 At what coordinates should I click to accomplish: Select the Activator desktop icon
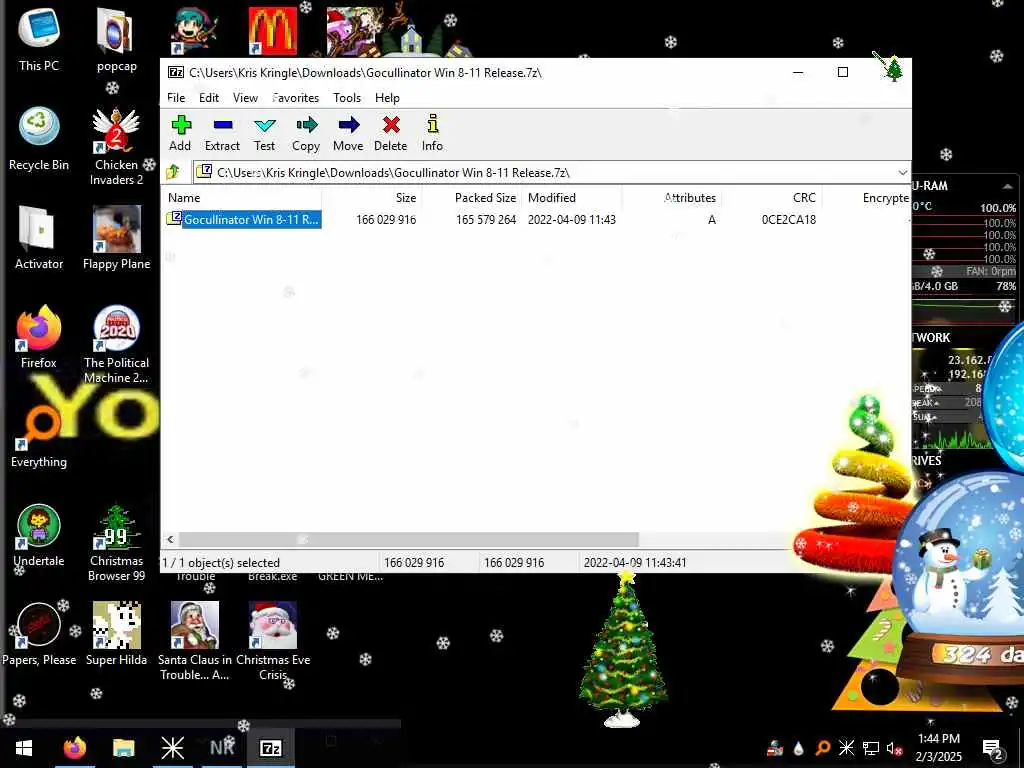click(x=39, y=238)
